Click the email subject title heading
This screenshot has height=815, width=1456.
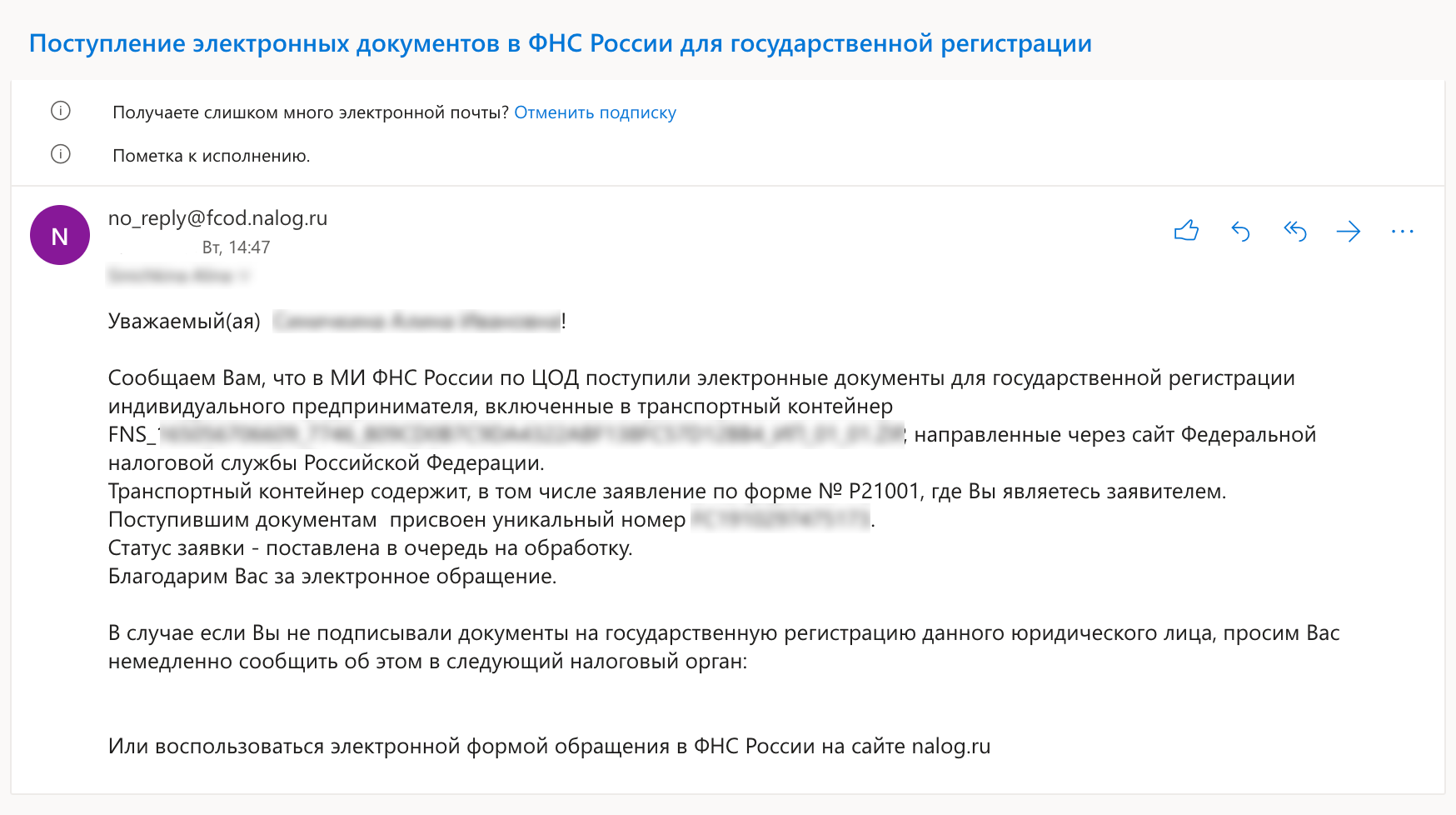pos(560,43)
